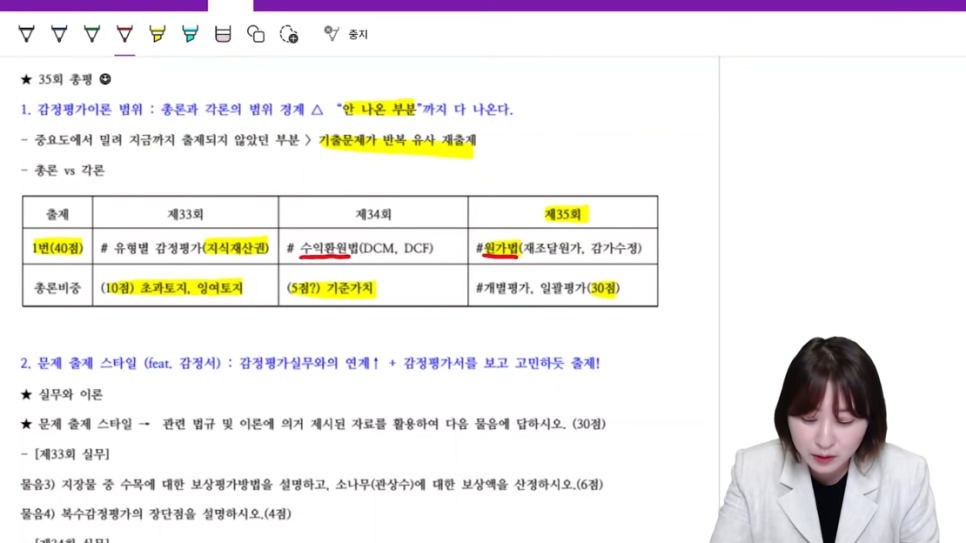Select the blue pen tool
This screenshot has width=966, height=543.
(59, 34)
